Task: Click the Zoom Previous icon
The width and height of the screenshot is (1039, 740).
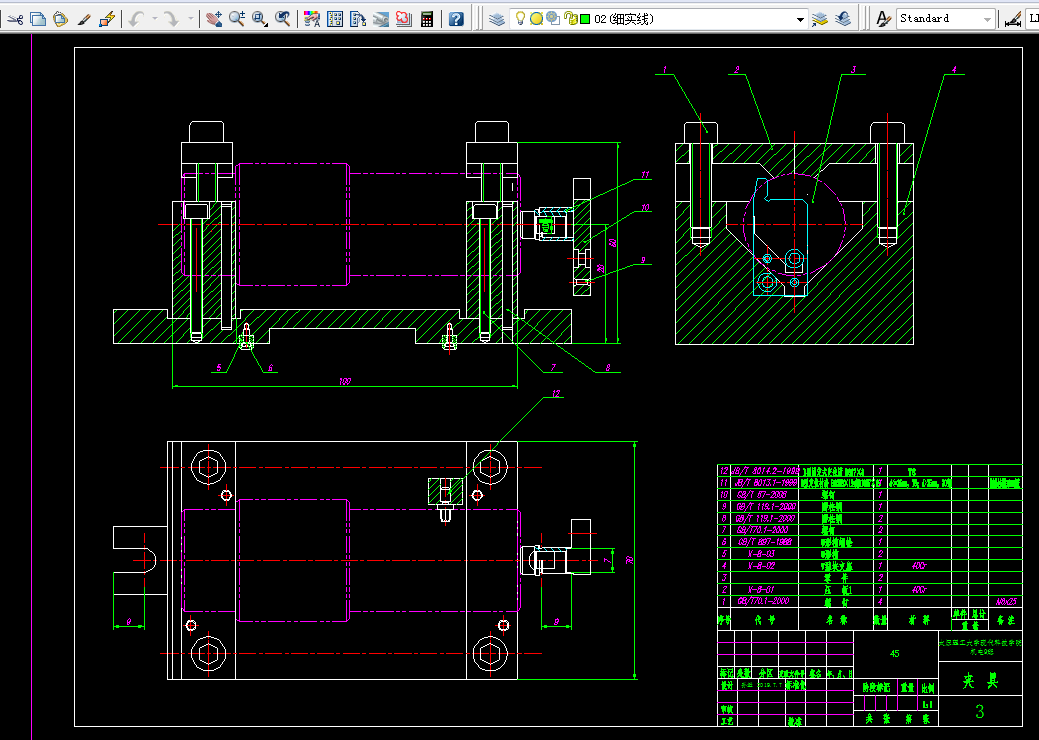Action: 282,19
